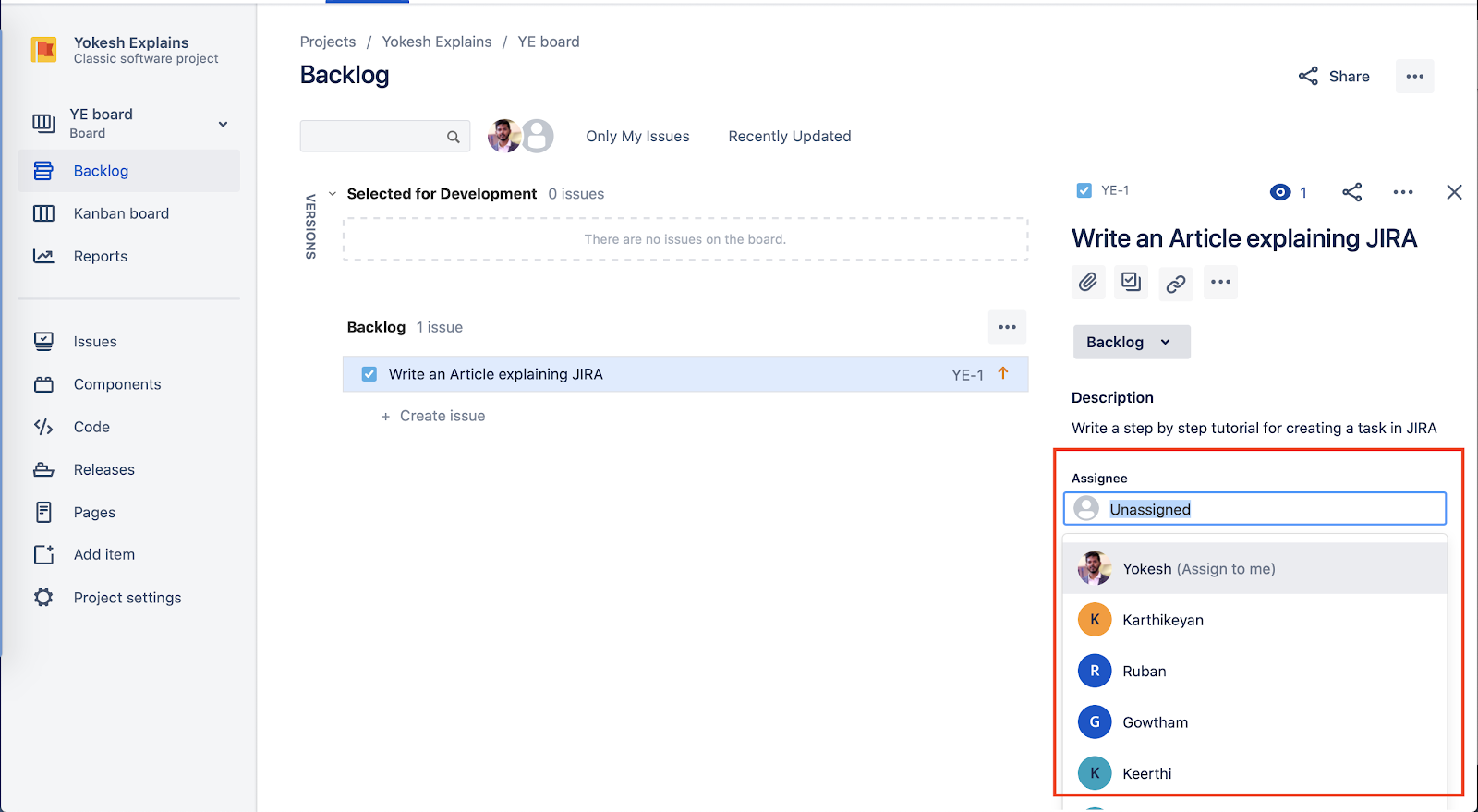Expand the YE board switcher chevron

(223, 124)
